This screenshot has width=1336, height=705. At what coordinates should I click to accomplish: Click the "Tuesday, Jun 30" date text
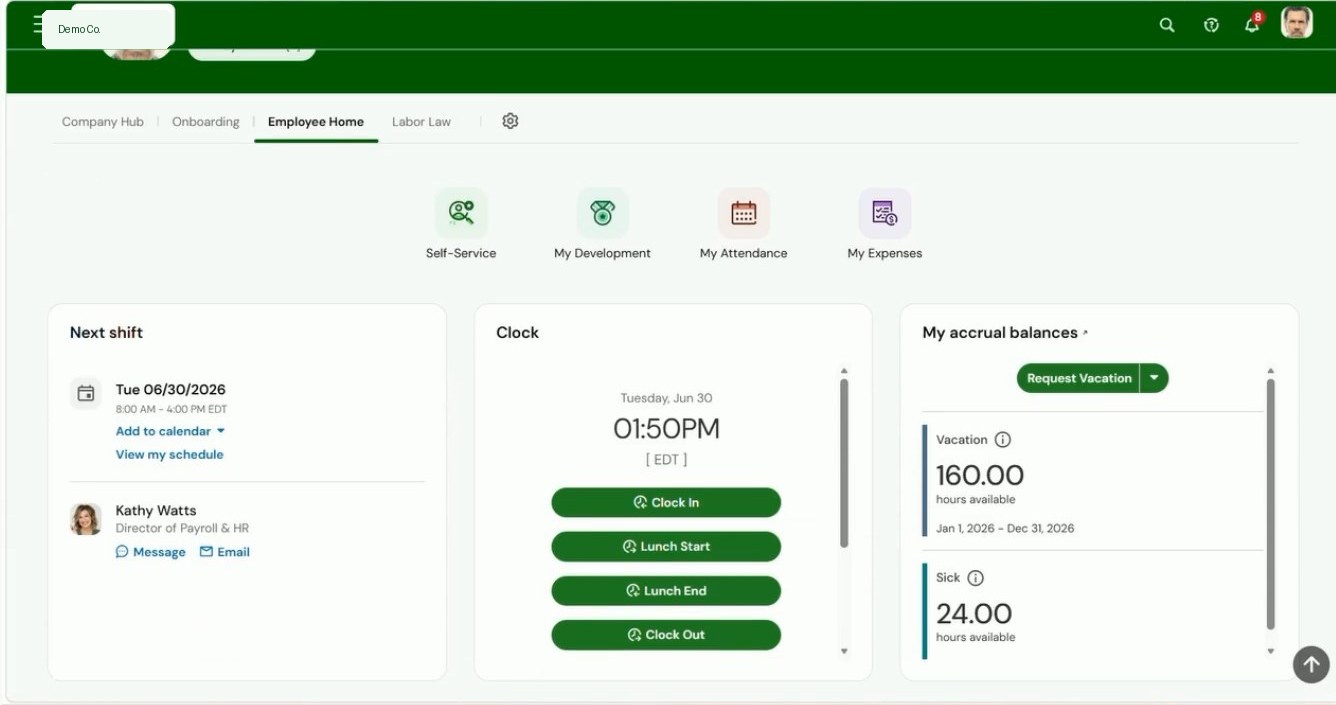[666, 398]
